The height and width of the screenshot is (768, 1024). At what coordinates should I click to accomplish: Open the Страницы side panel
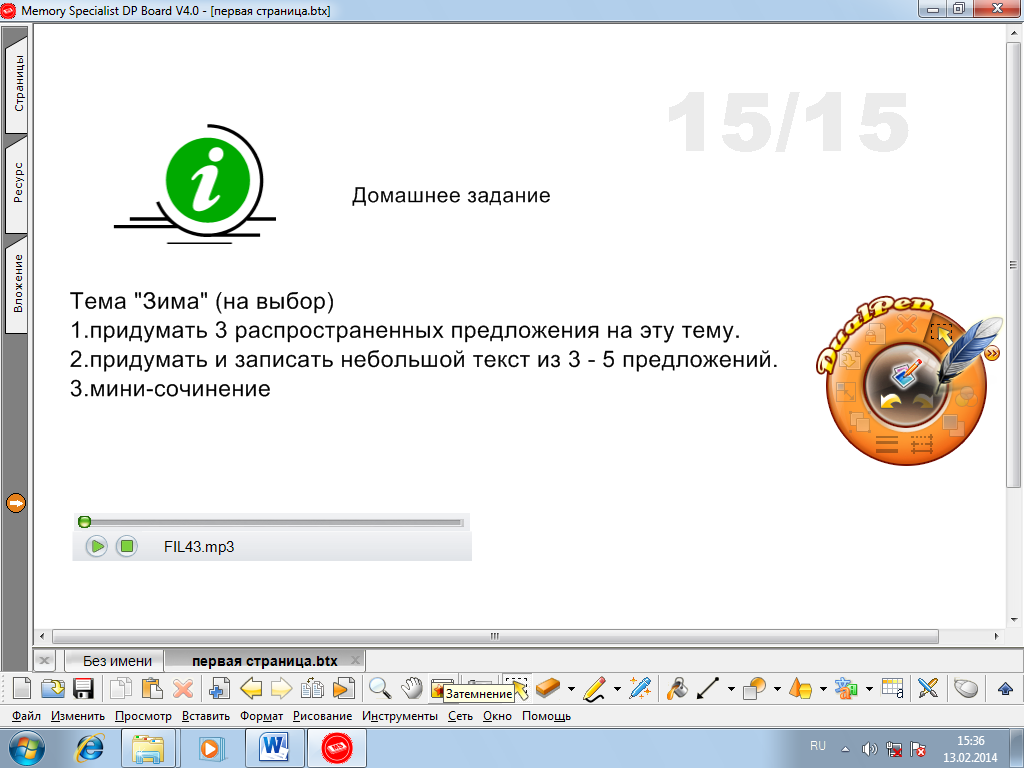(17, 82)
